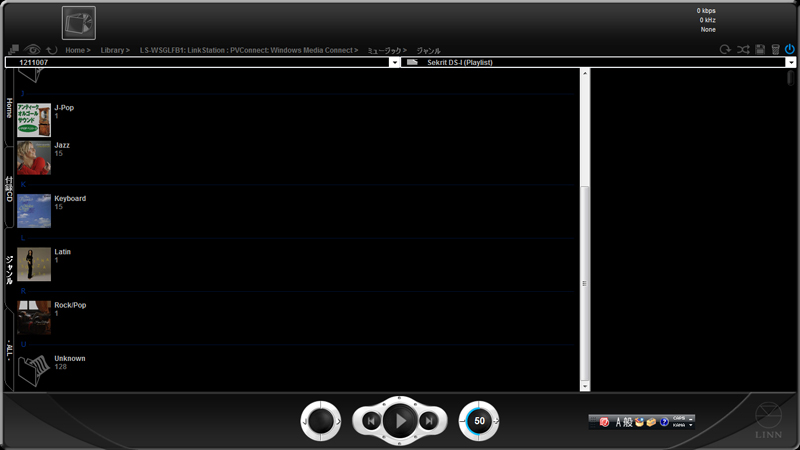Click the IME help question icon

[664, 422]
